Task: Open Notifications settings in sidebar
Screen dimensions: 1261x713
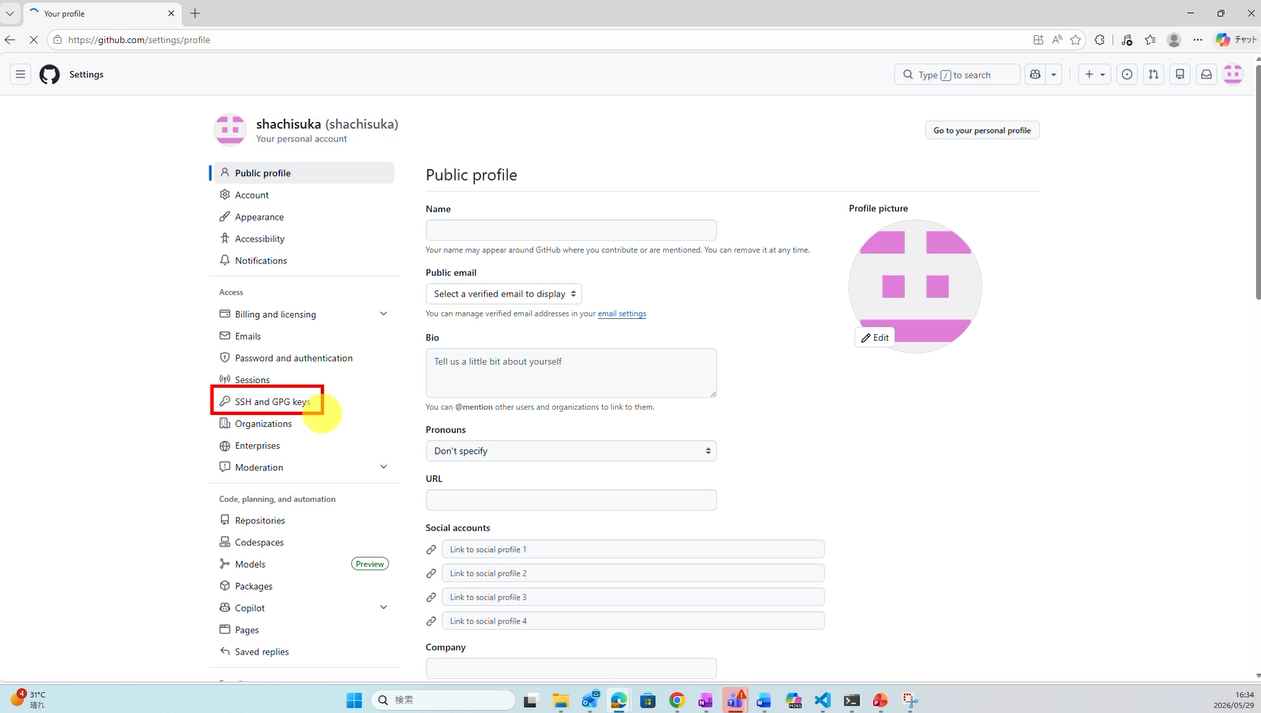Action: pos(304,261)
